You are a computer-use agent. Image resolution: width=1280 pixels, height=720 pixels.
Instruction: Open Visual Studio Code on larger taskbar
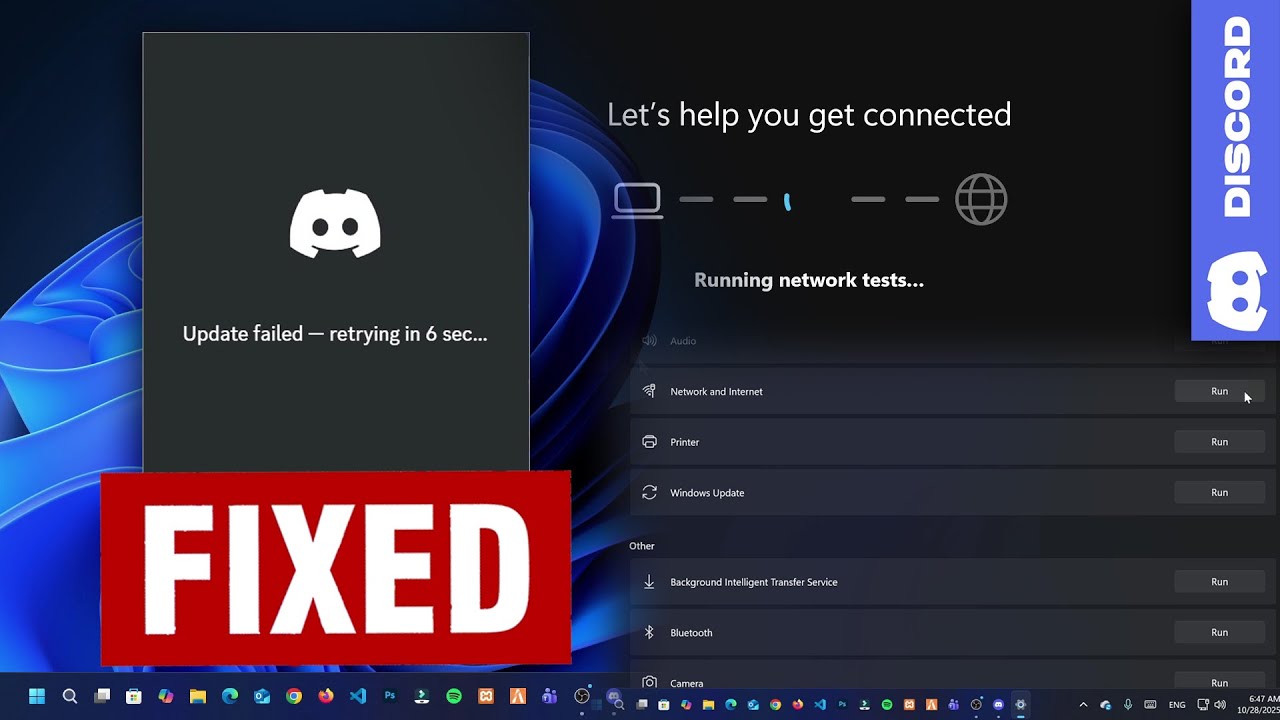(358, 696)
